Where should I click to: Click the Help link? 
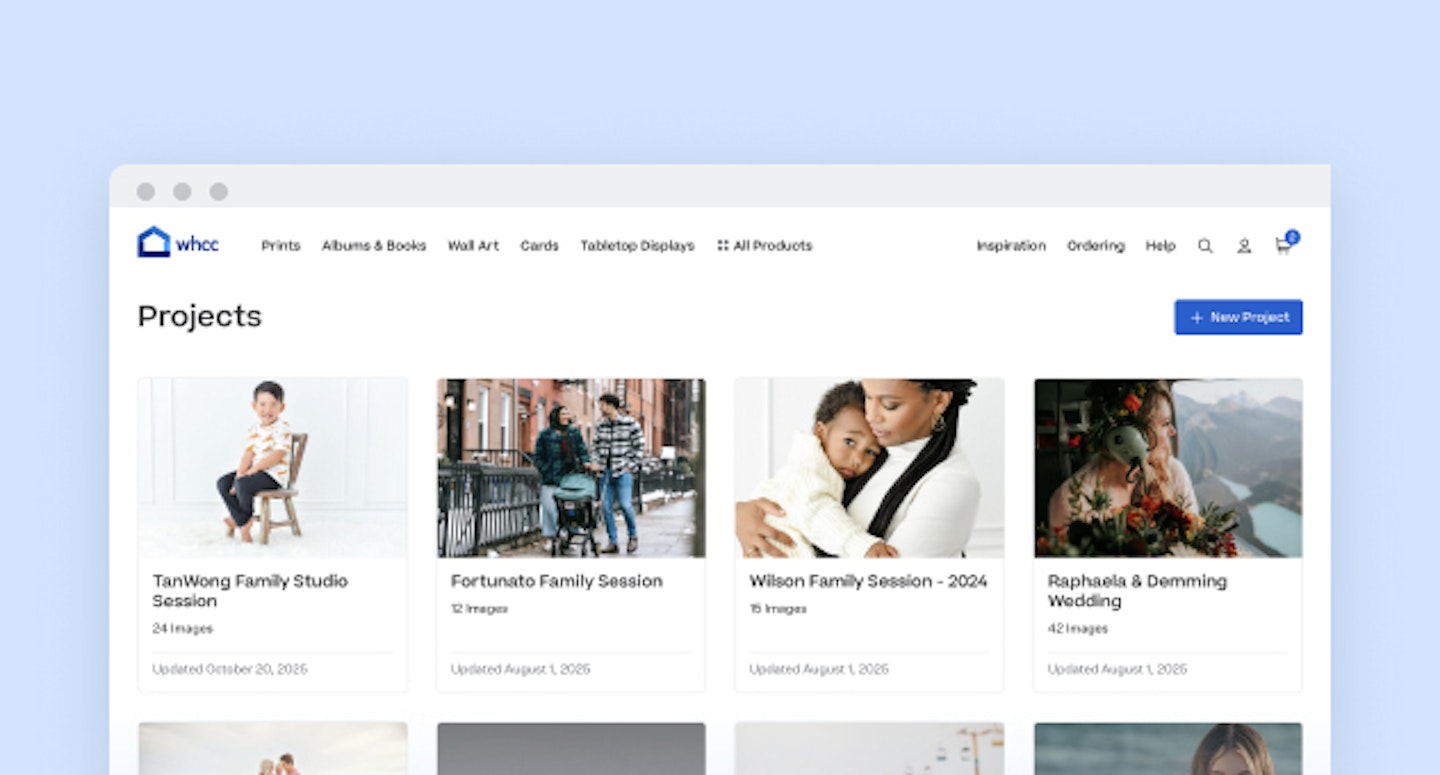[1160, 246]
